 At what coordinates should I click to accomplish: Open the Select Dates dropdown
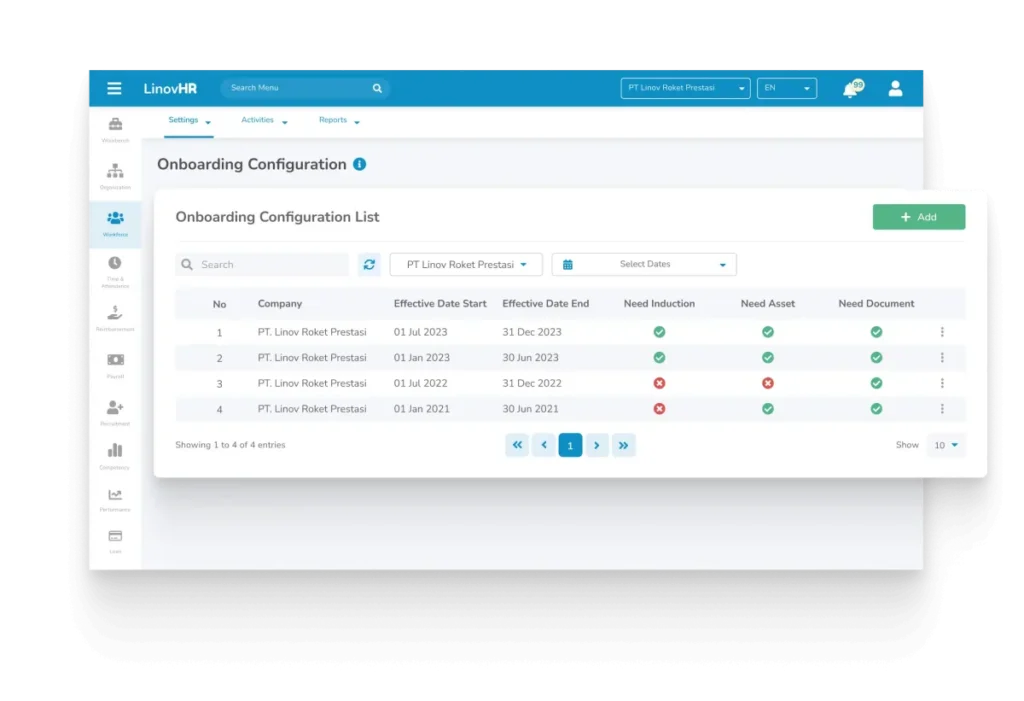pos(644,265)
